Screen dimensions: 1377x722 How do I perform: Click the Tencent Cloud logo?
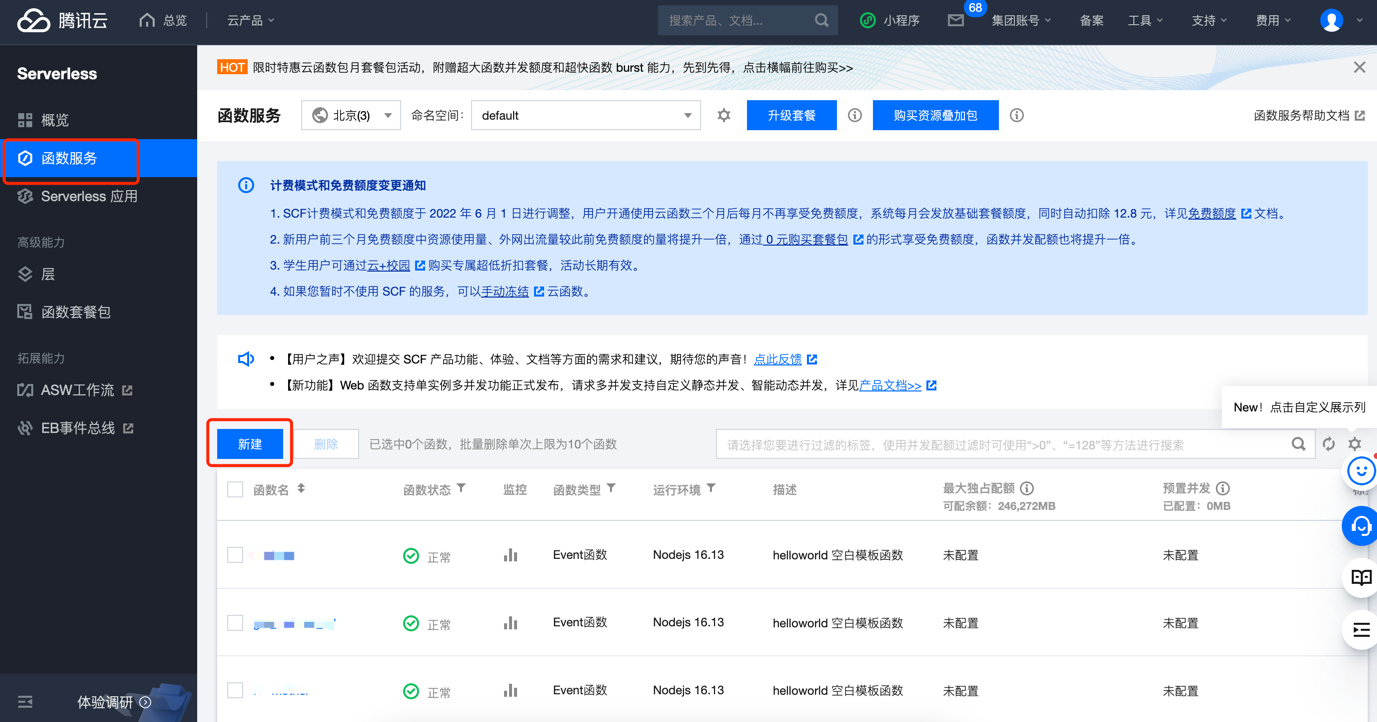point(62,20)
